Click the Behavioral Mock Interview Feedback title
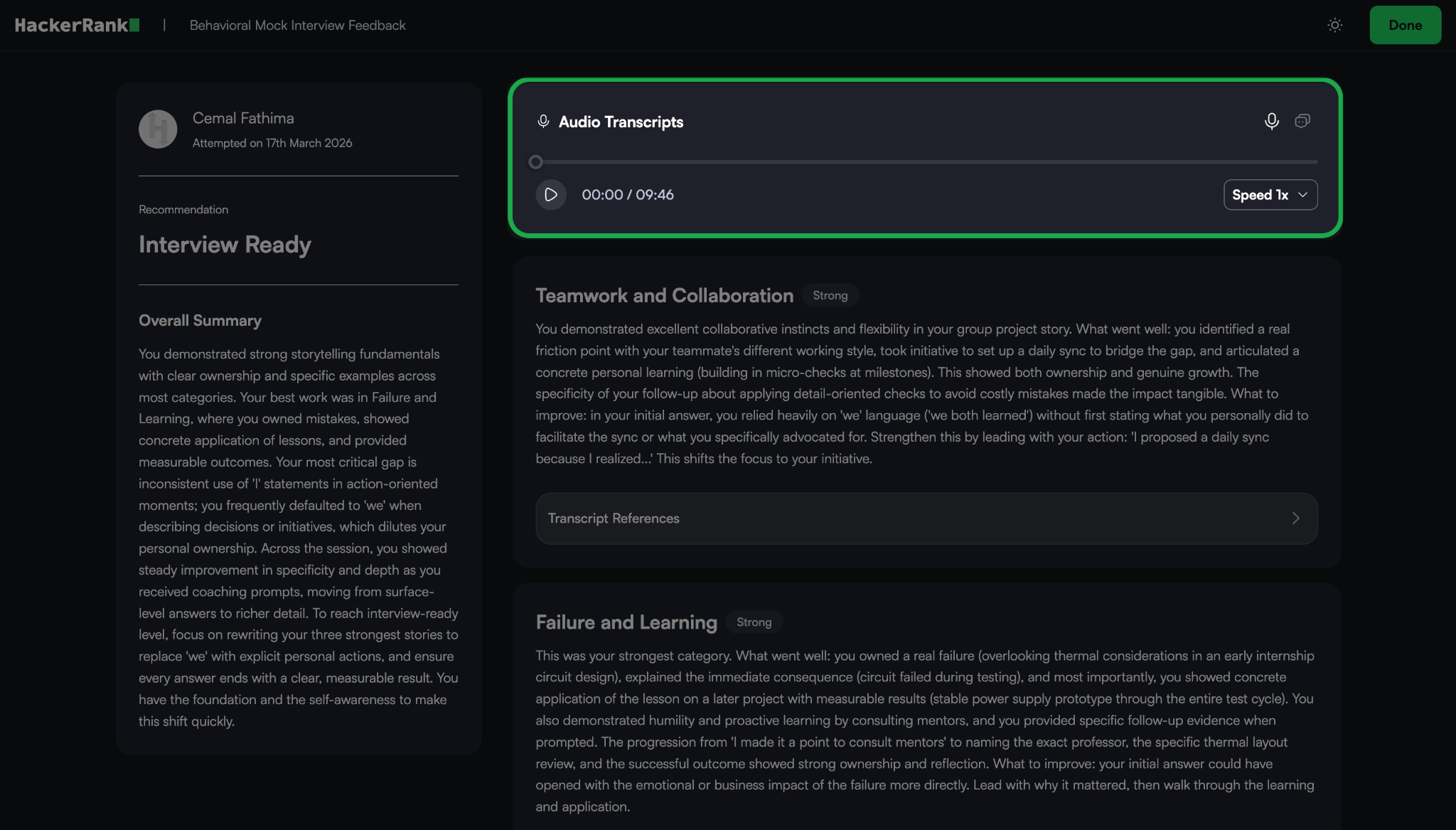 pyautogui.click(x=297, y=26)
